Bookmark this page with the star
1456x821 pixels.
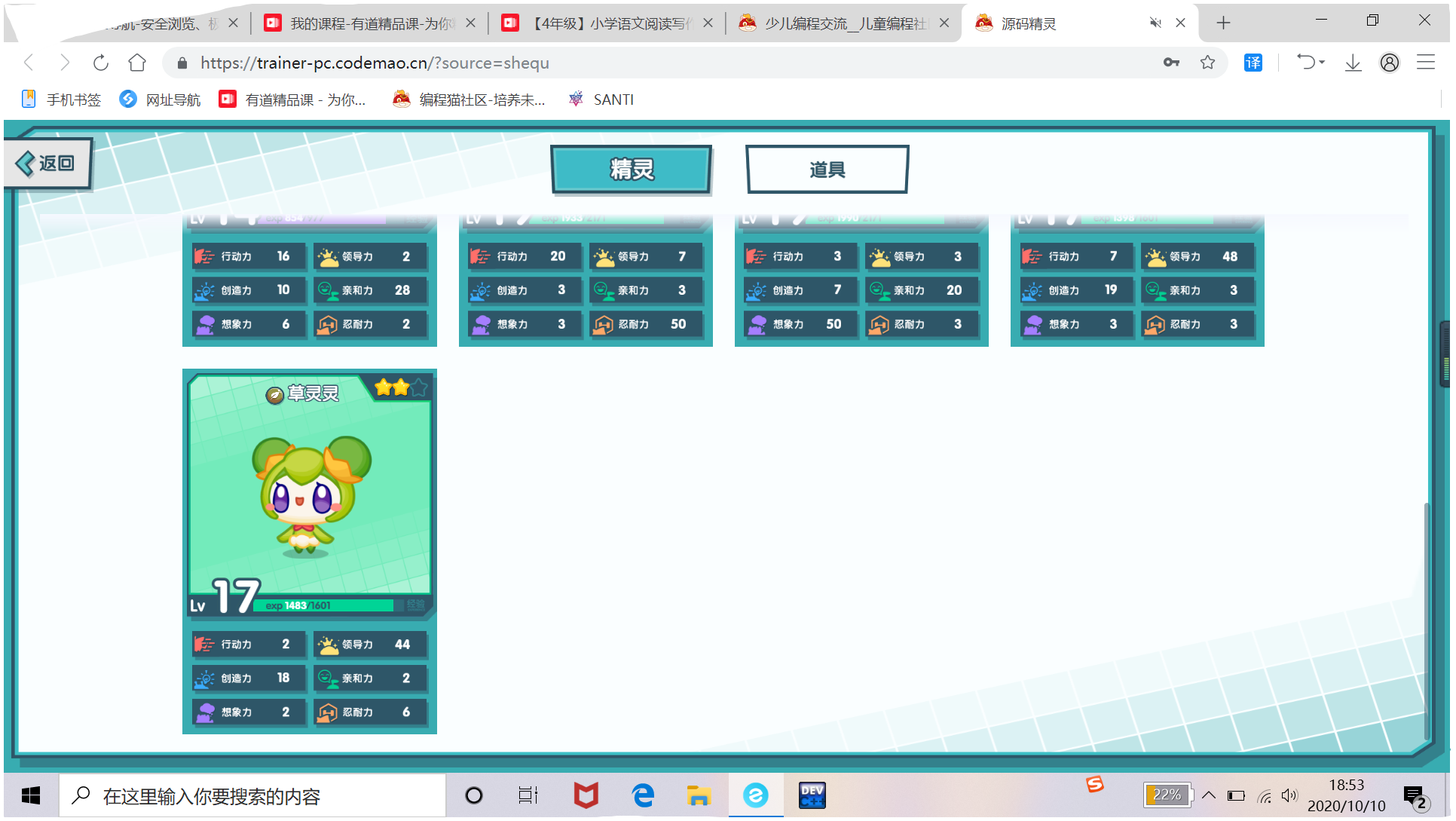[x=1207, y=63]
